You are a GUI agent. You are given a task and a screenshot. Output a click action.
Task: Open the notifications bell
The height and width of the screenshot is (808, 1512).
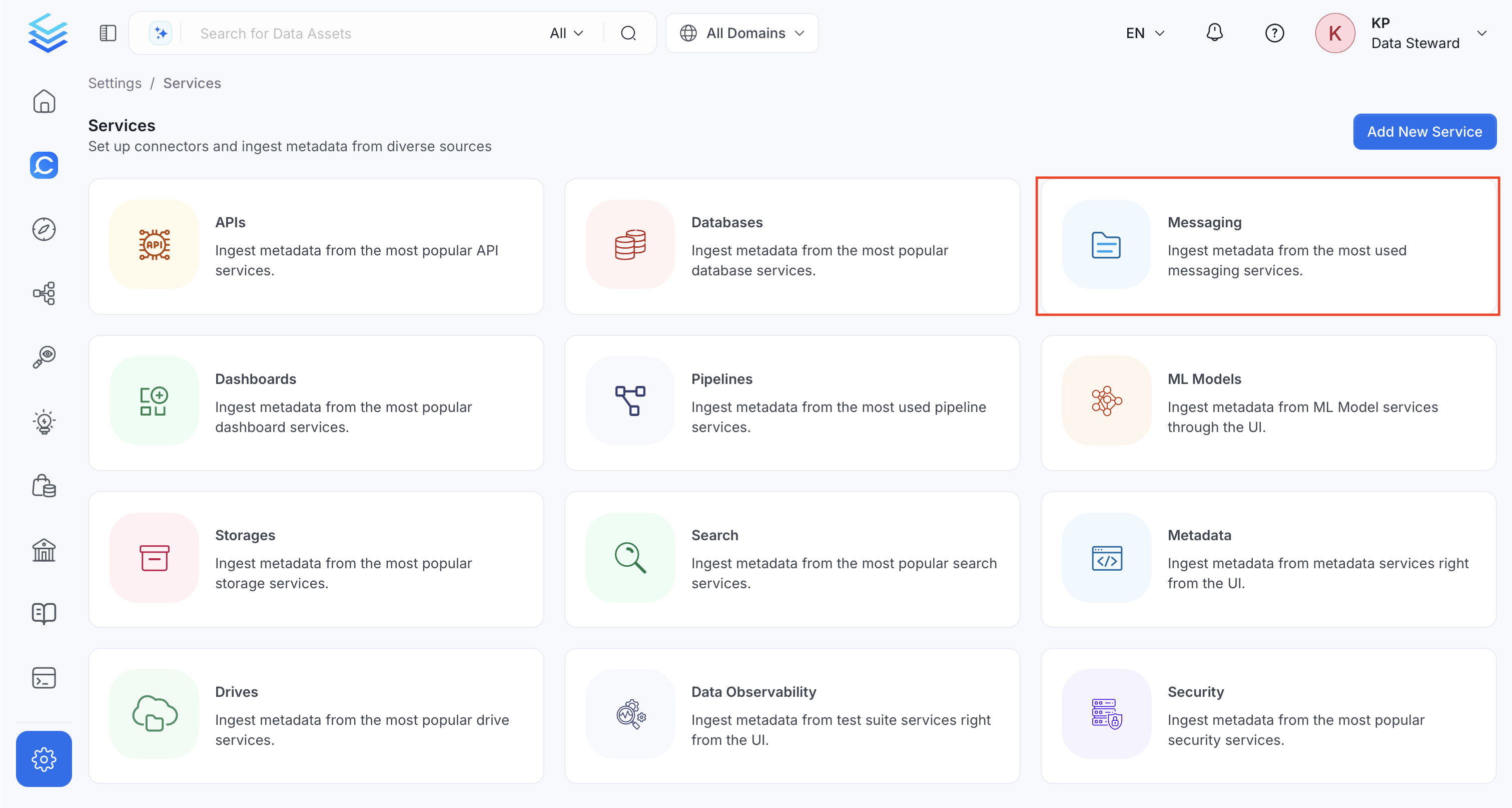[x=1214, y=33]
